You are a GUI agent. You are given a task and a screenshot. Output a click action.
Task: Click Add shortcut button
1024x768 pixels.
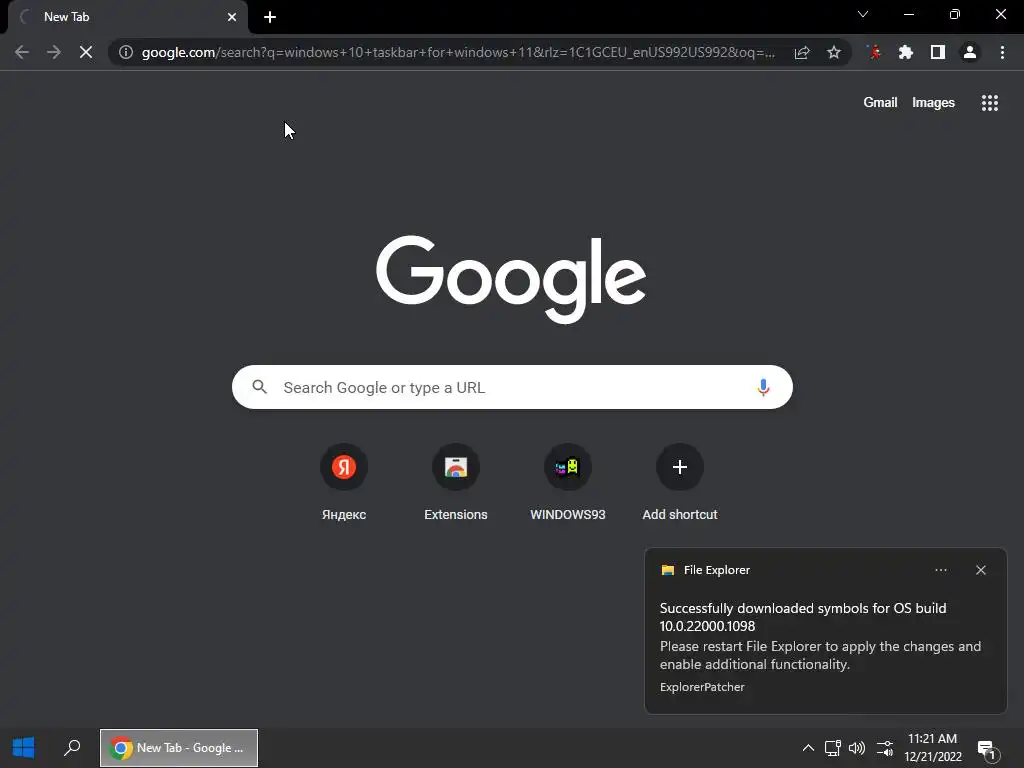point(680,482)
